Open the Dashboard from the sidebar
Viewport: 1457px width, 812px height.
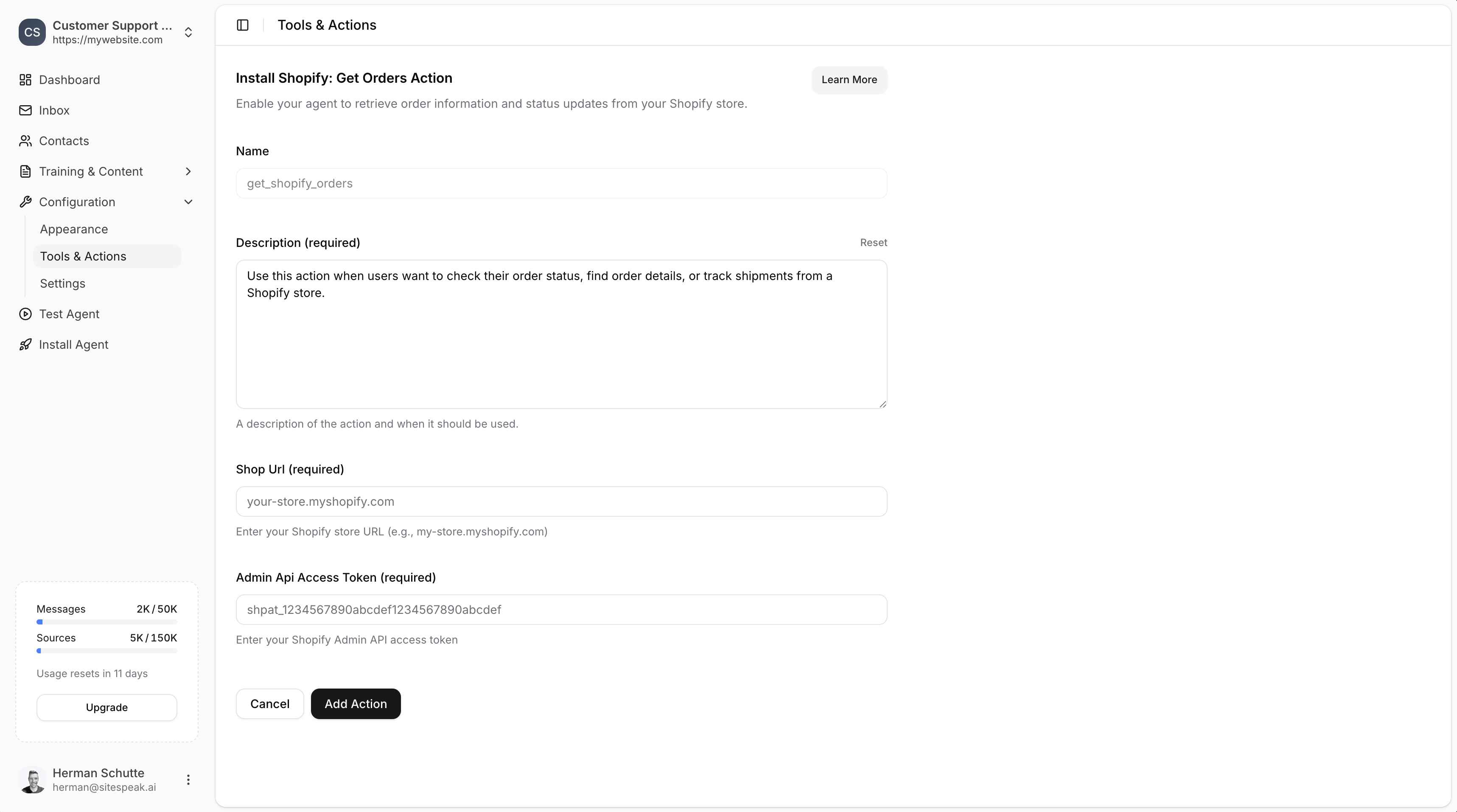coord(70,80)
